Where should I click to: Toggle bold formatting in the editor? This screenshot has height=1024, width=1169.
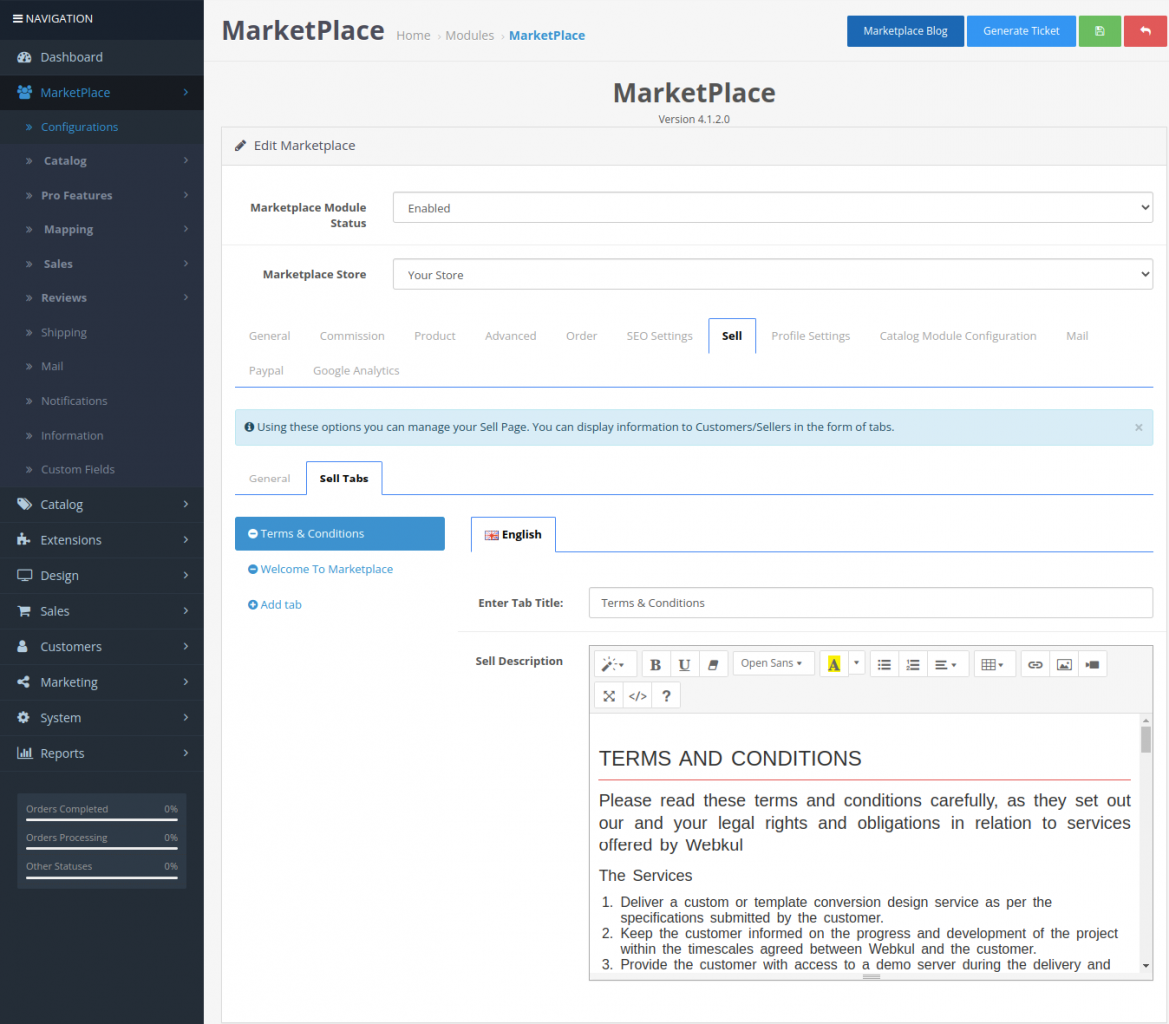pyautogui.click(x=655, y=664)
